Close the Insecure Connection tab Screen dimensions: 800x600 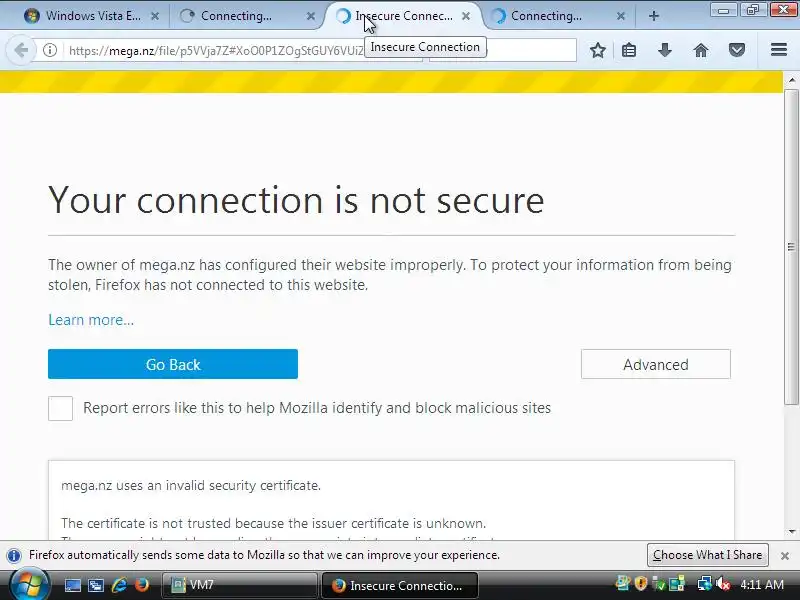coord(466,16)
